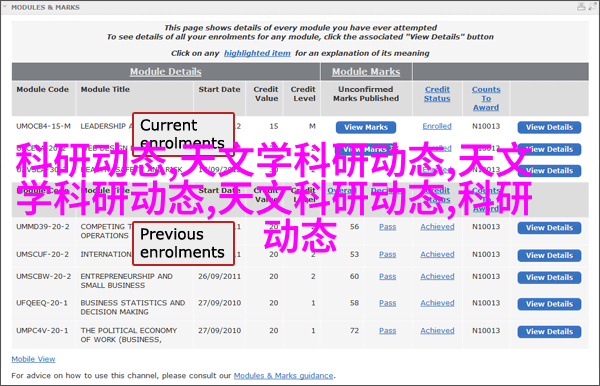
Task: Click View Details for UFQEEQ-20-1
Action: [549, 304]
